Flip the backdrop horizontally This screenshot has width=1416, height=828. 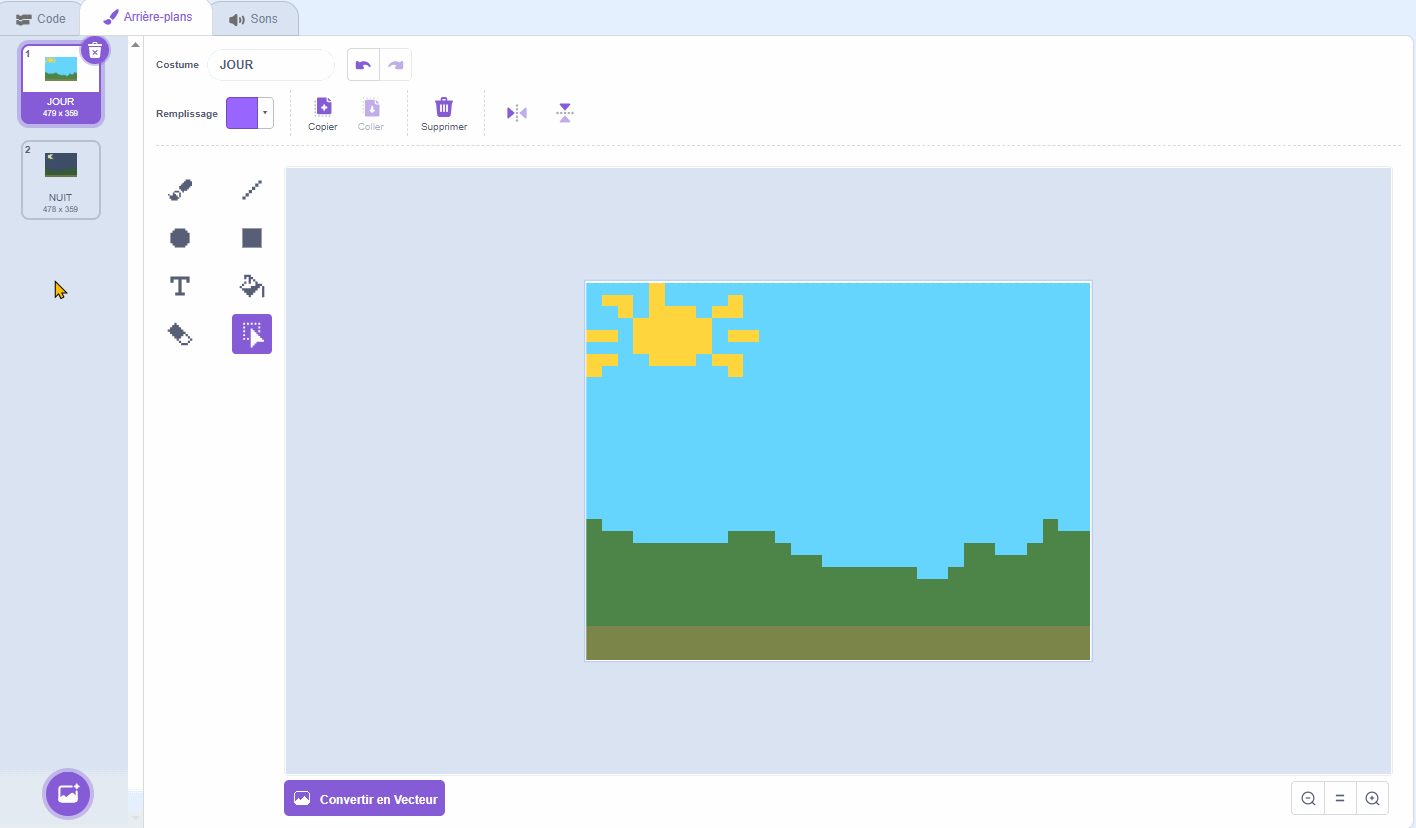click(x=516, y=112)
